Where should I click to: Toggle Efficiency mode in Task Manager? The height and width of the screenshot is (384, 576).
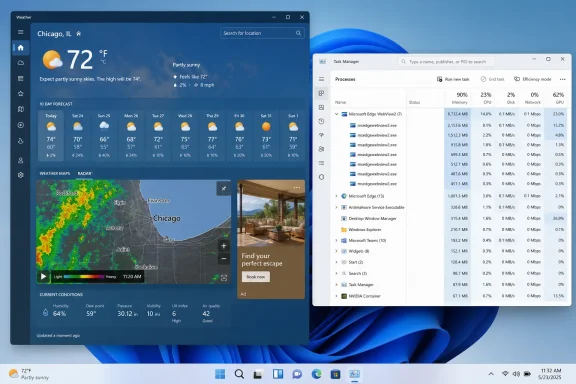tap(533, 79)
